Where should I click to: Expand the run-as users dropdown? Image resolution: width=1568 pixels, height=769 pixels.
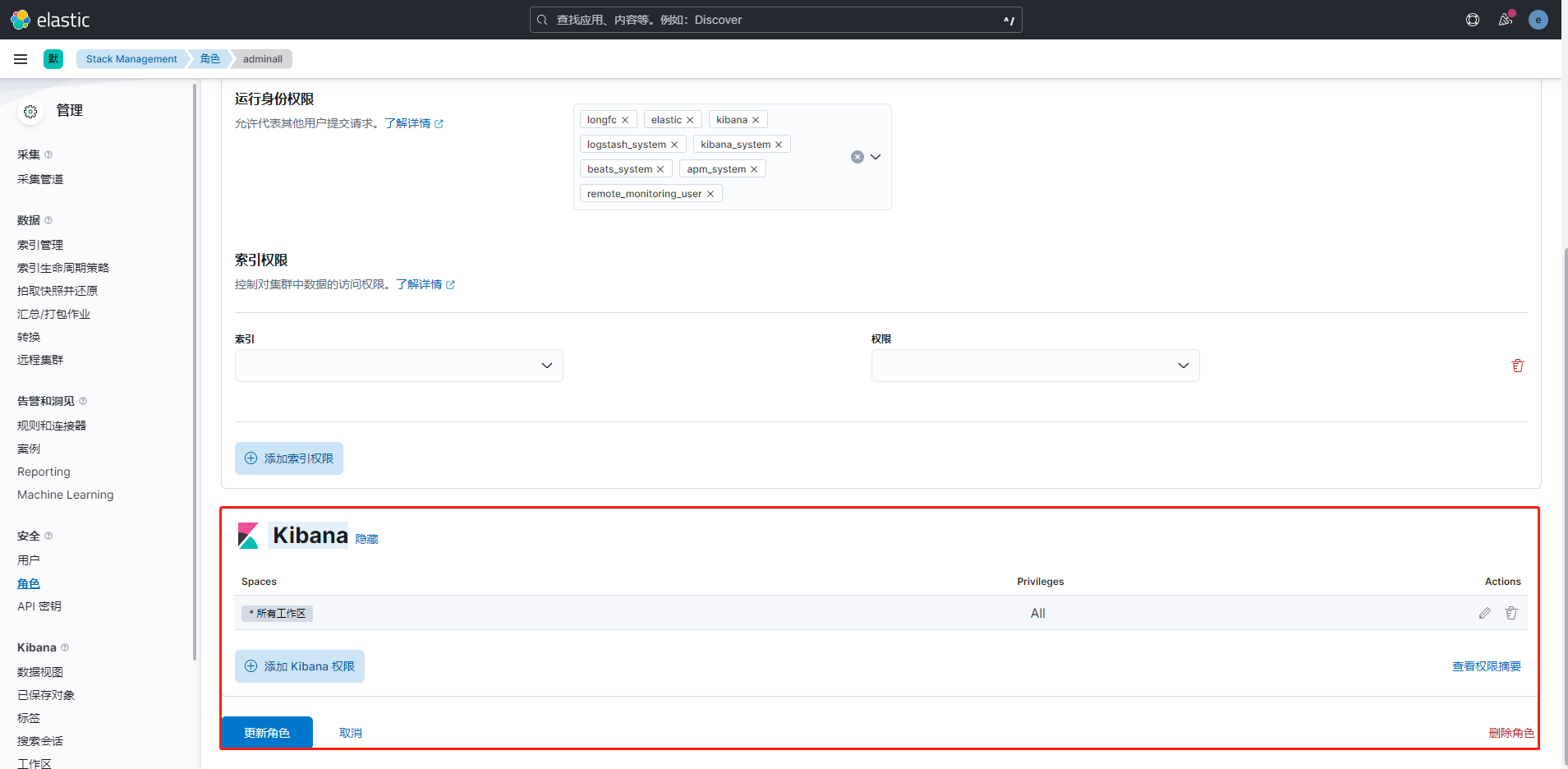coord(876,157)
